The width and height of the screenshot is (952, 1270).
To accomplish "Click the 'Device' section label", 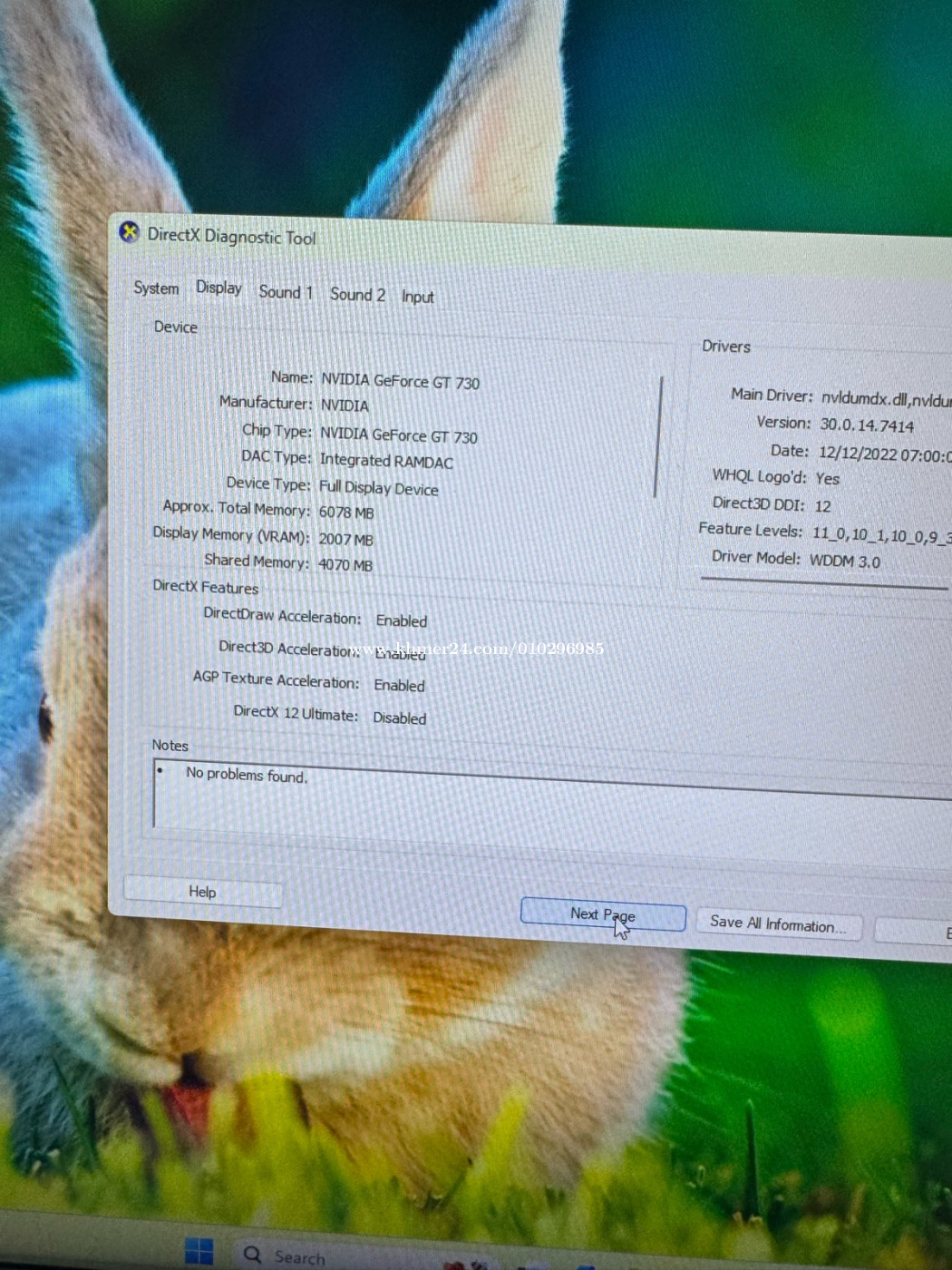I will (175, 327).
